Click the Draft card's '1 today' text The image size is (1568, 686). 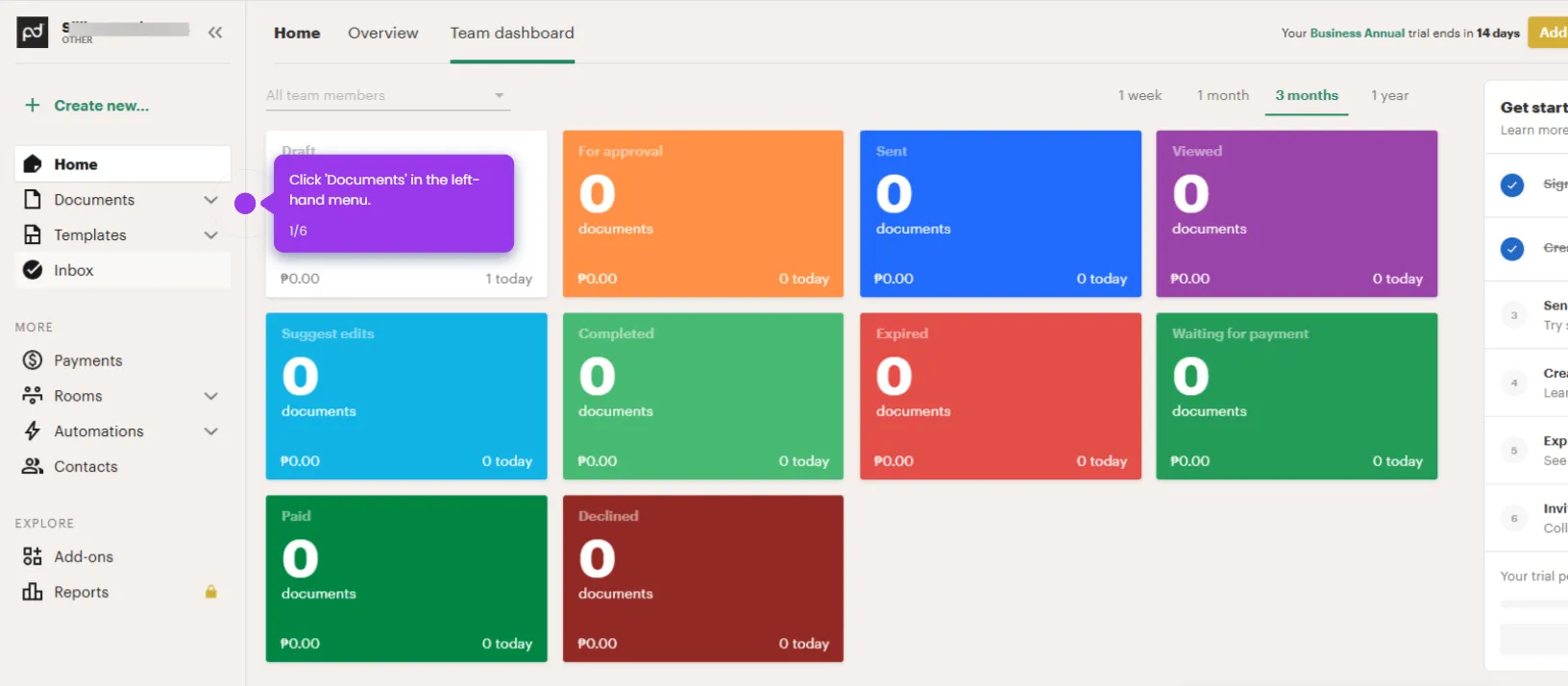508,279
